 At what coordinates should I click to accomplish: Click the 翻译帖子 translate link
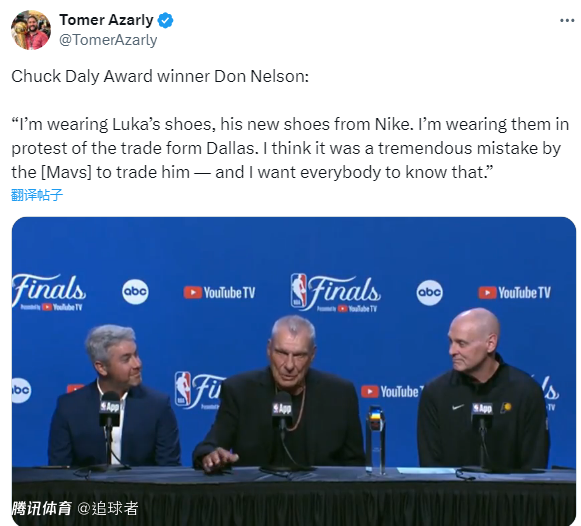coord(37,194)
